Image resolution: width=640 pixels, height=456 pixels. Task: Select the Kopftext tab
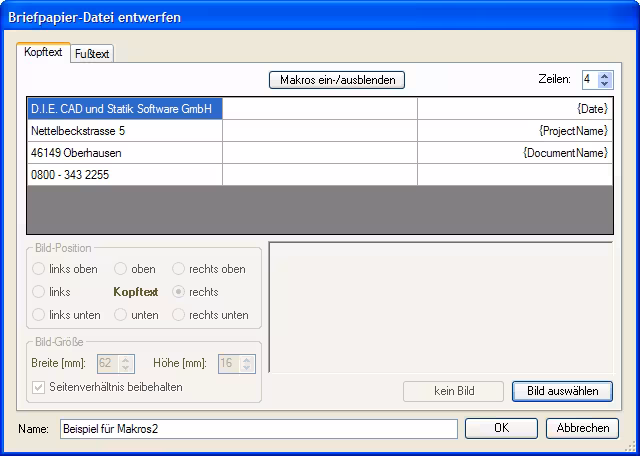(43, 52)
